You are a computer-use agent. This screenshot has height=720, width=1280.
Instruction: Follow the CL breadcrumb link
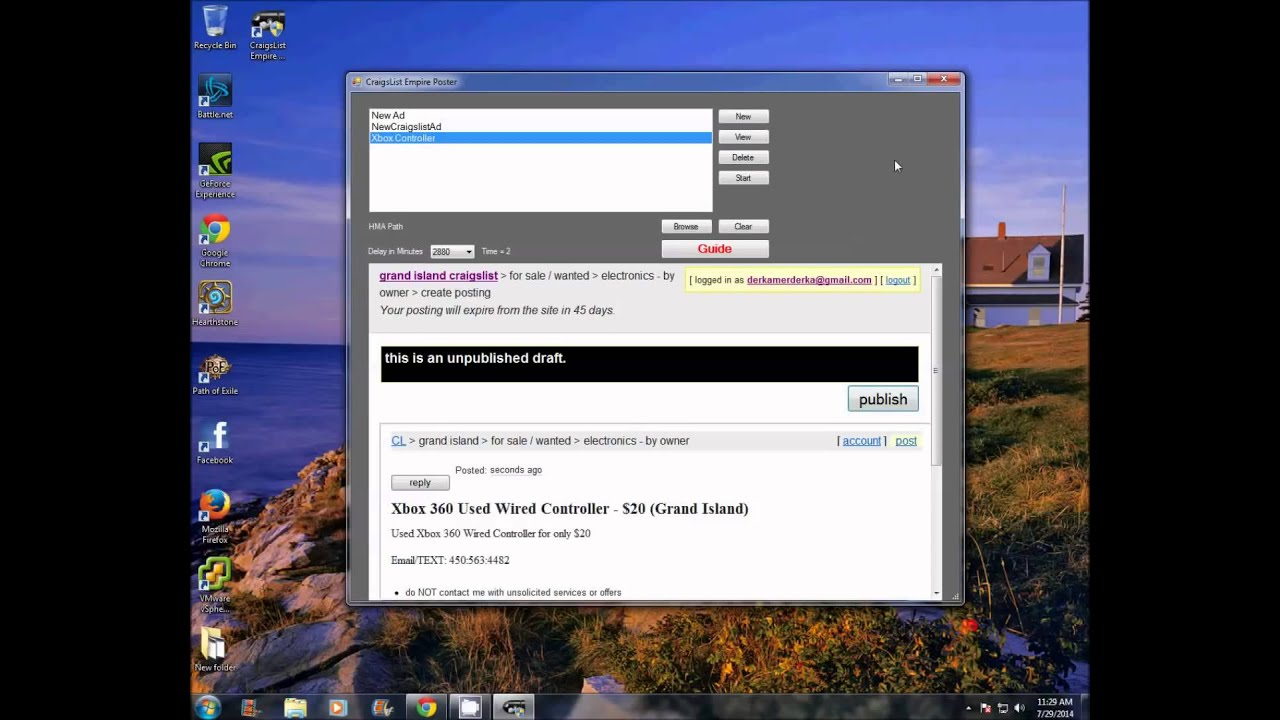[398, 441]
